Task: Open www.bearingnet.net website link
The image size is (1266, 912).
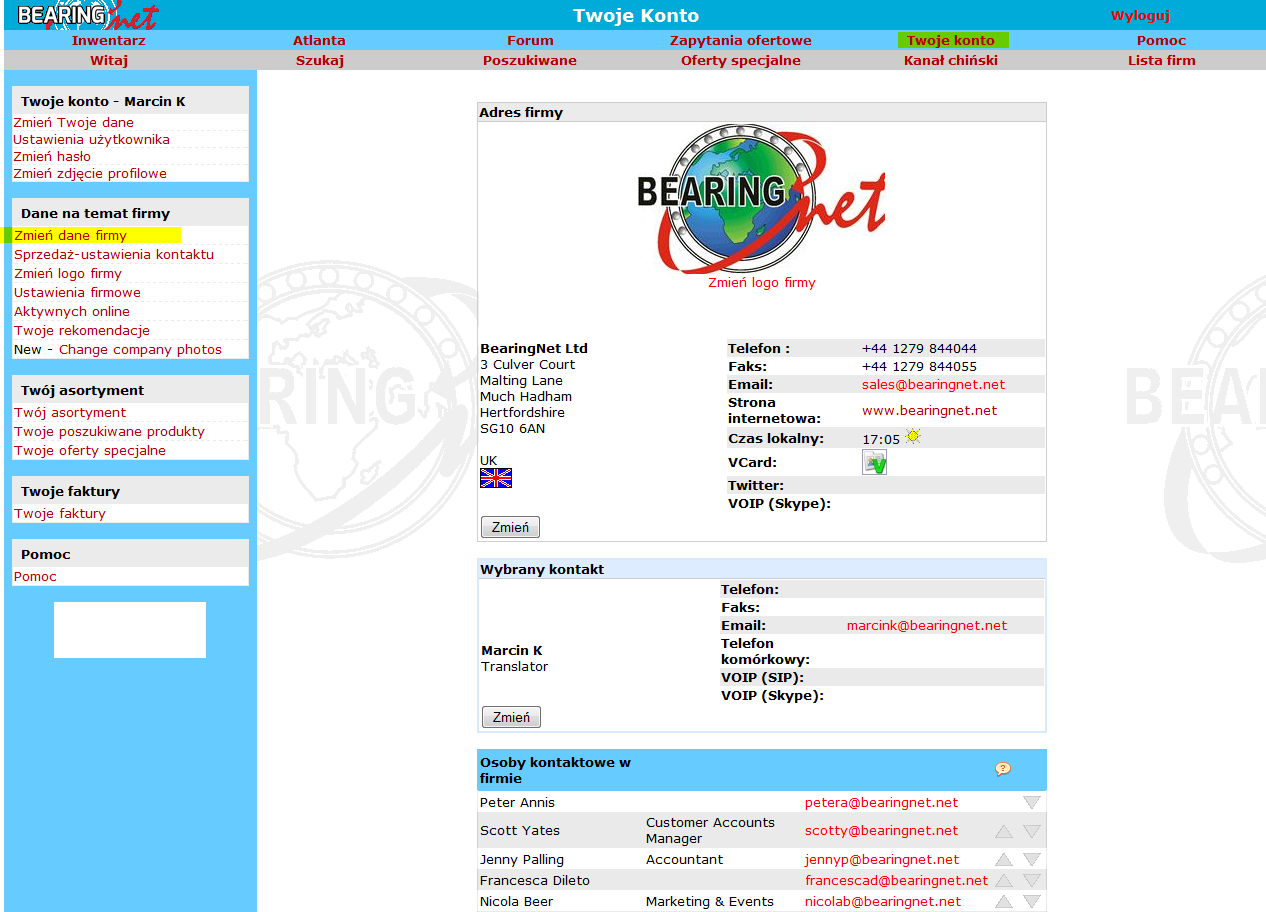Action: [930, 411]
